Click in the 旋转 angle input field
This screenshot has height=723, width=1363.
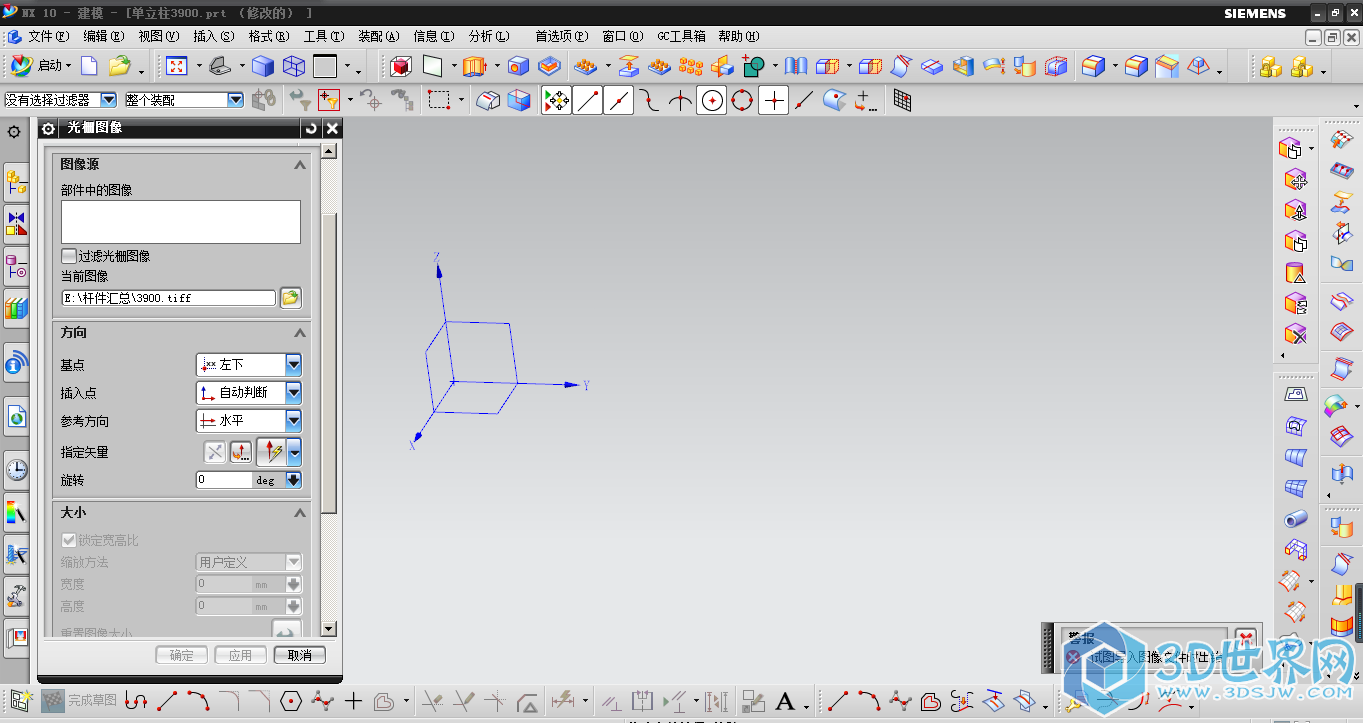[224, 480]
